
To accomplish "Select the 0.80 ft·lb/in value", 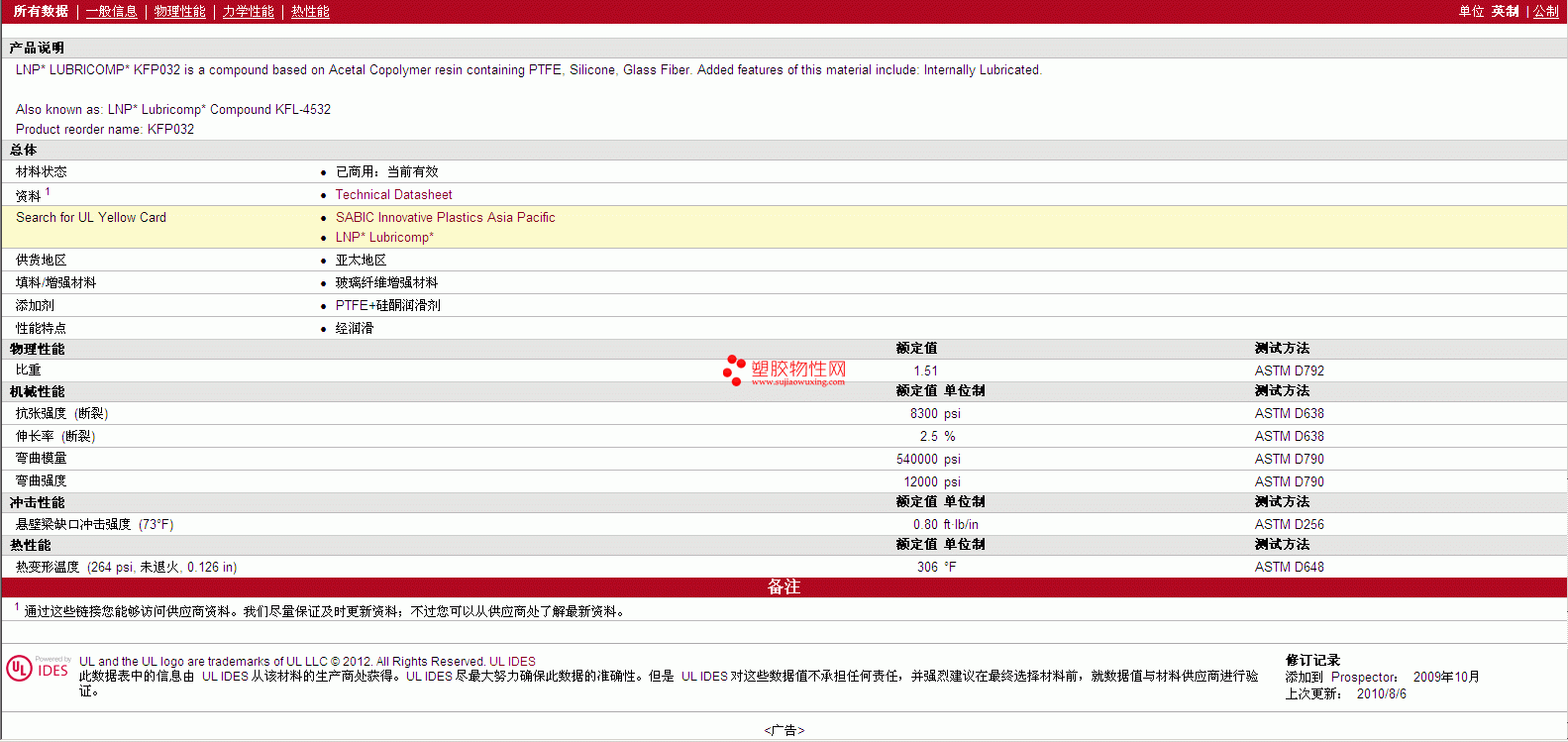I will (945, 524).
